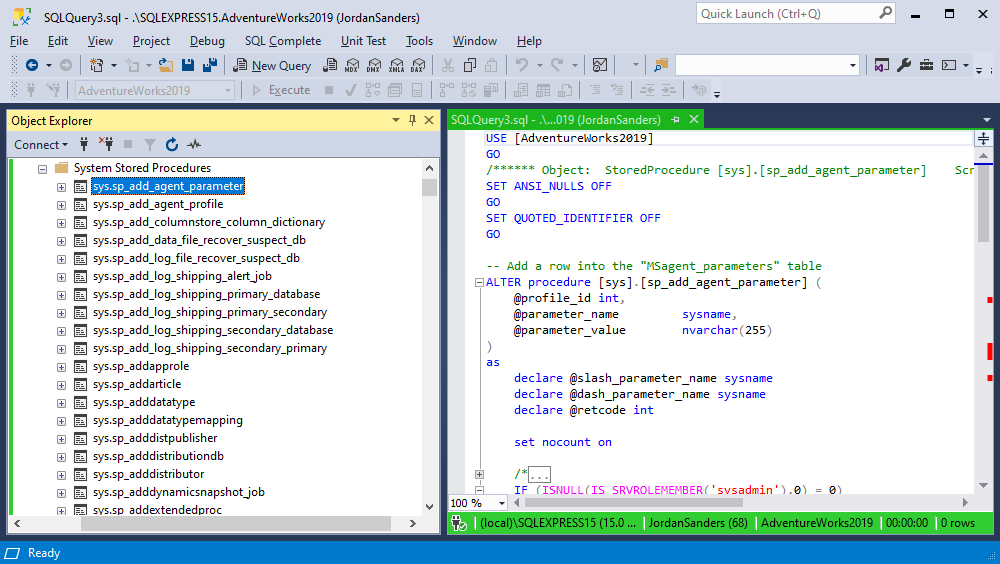Open a Database Engine Query from the toolbar
This screenshot has width=1000, height=564.
pos(330,65)
